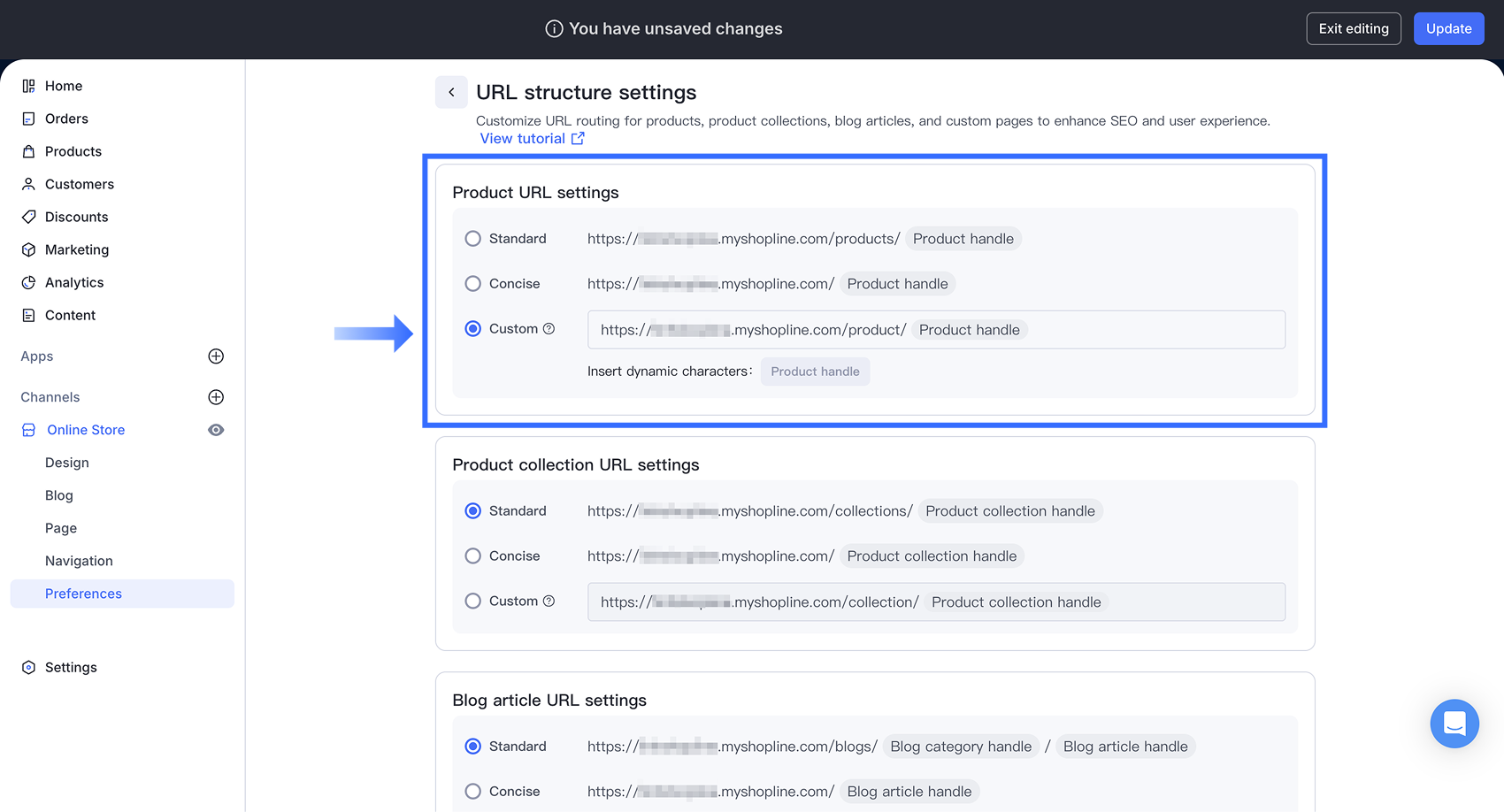Click the Update button

(x=1448, y=28)
